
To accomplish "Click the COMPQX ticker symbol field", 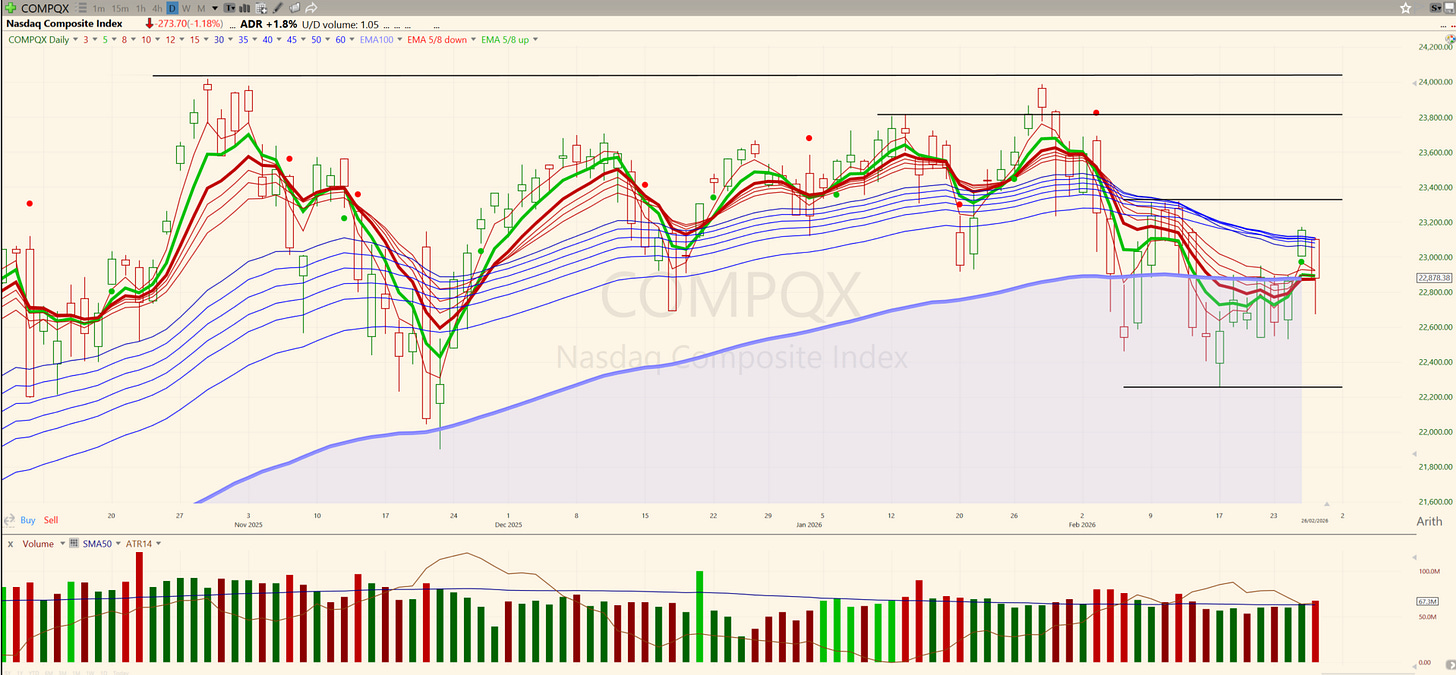I will pos(45,9).
